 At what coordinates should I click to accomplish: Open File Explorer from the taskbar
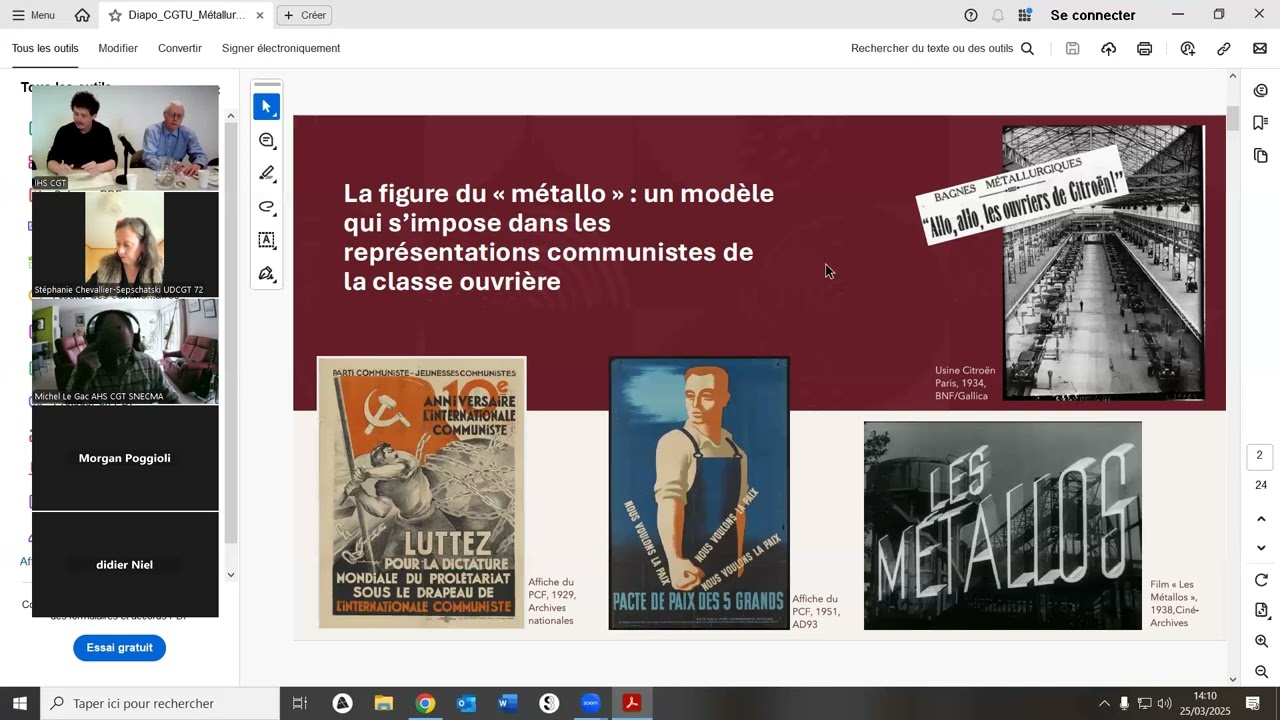[x=384, y=703]
